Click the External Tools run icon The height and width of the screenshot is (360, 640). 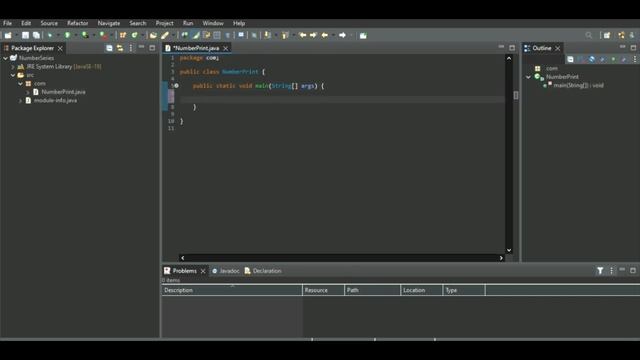click(x=104, y=36)
